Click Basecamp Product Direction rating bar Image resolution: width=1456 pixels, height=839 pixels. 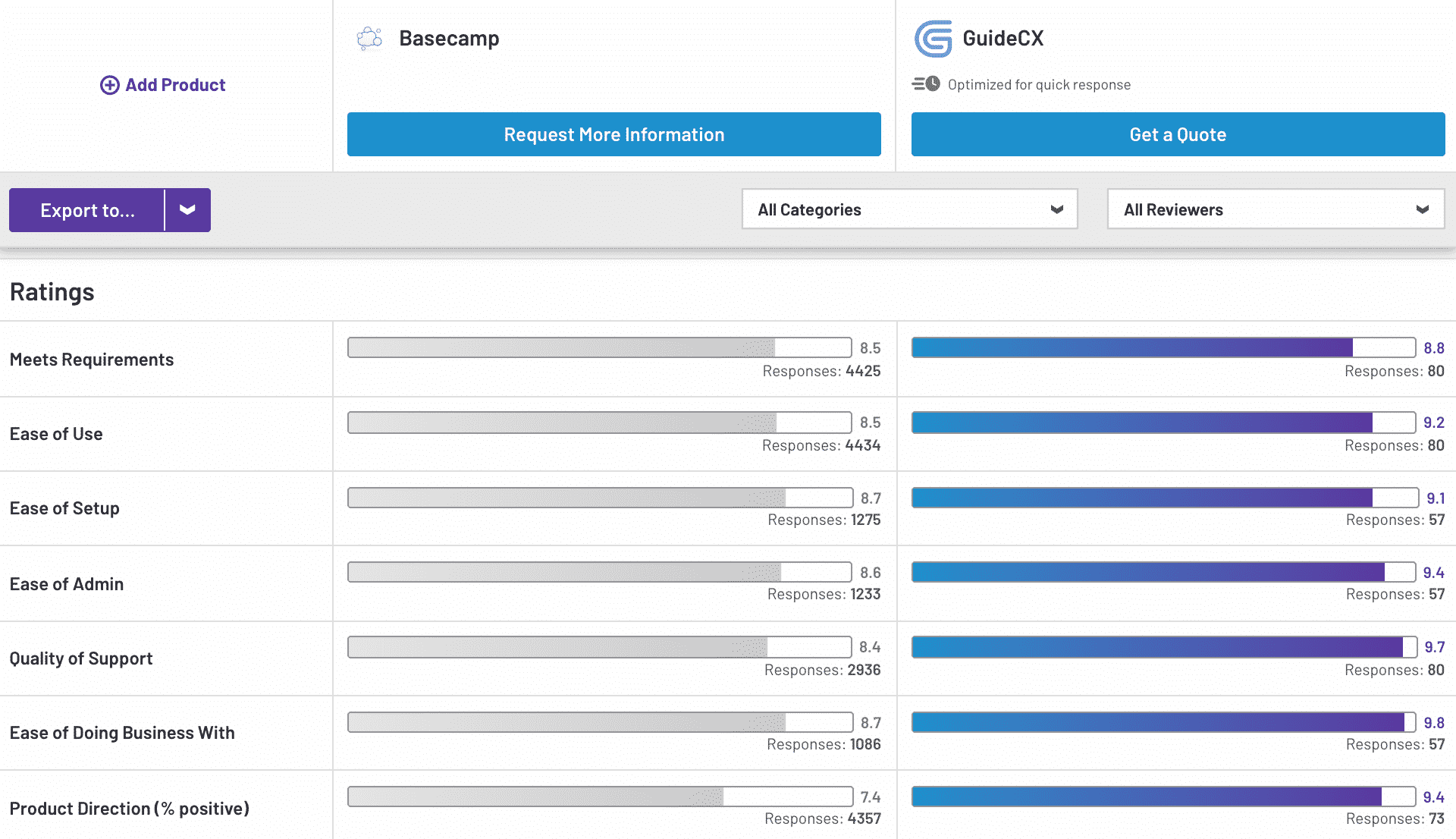coord(600,797)
